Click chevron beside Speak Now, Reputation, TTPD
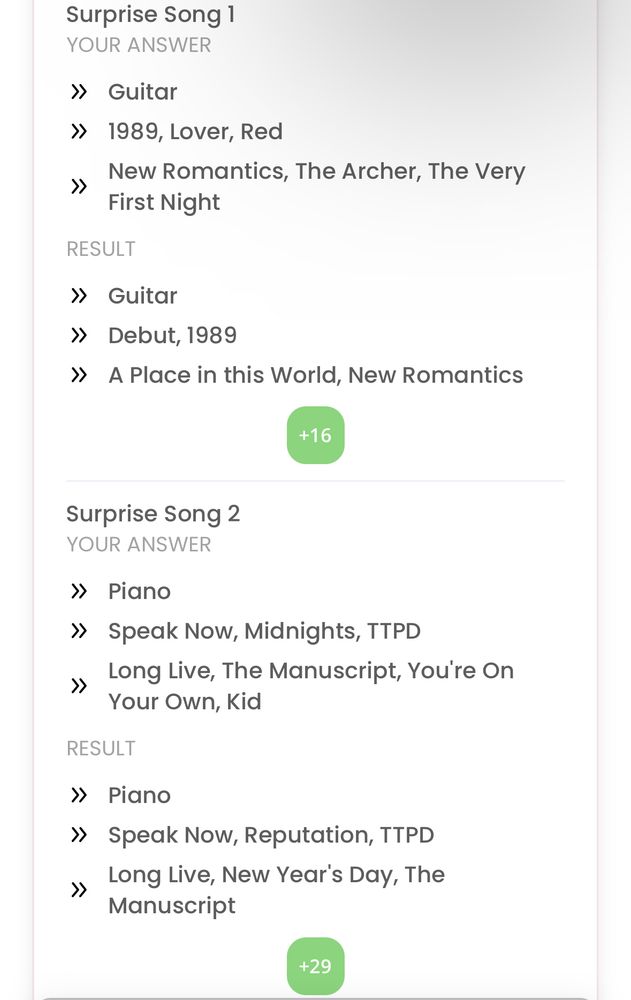Viewport: 631px width, 1000px height. (x=78, y=835)
